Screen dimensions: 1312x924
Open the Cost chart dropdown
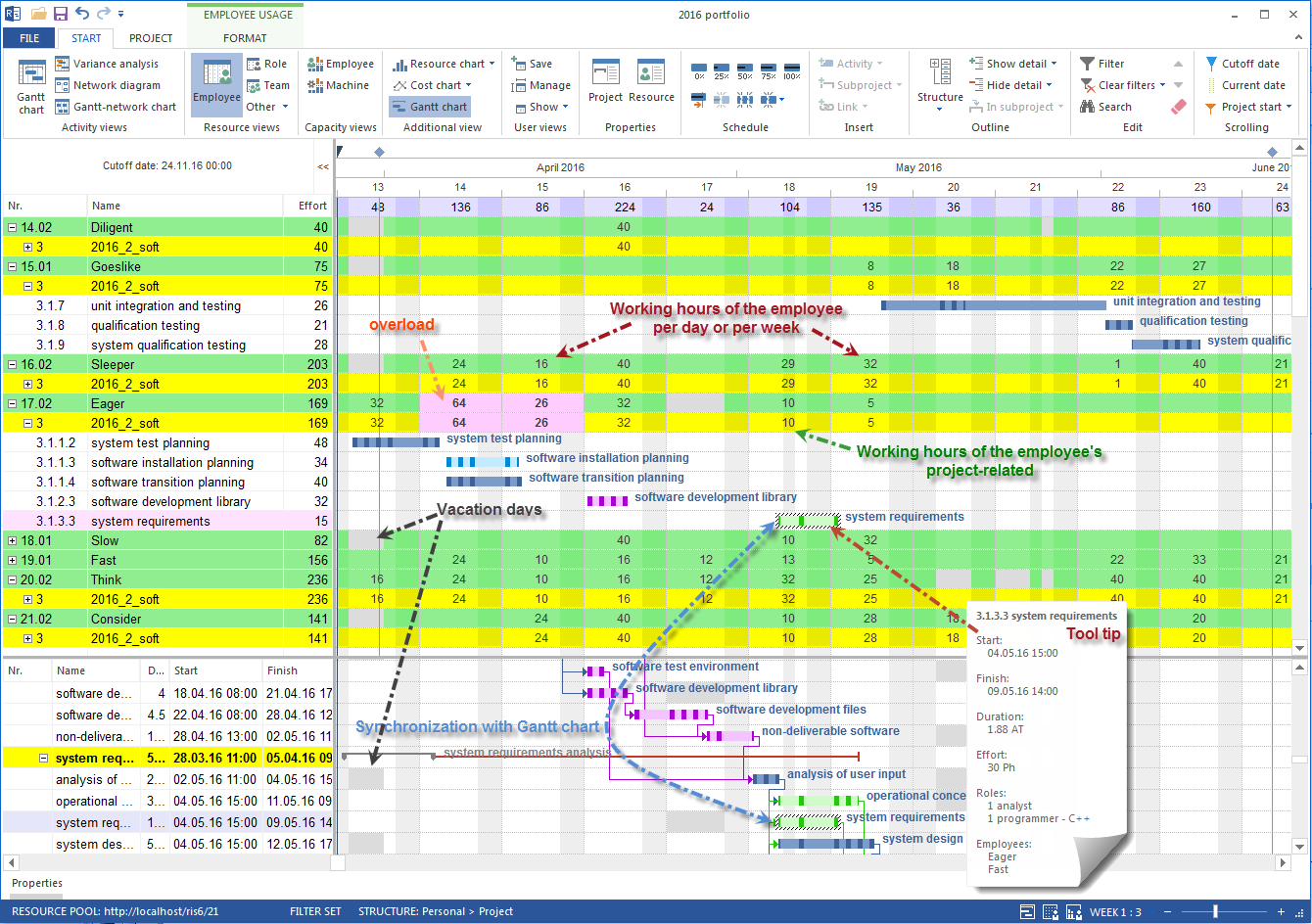pos(432,85)
